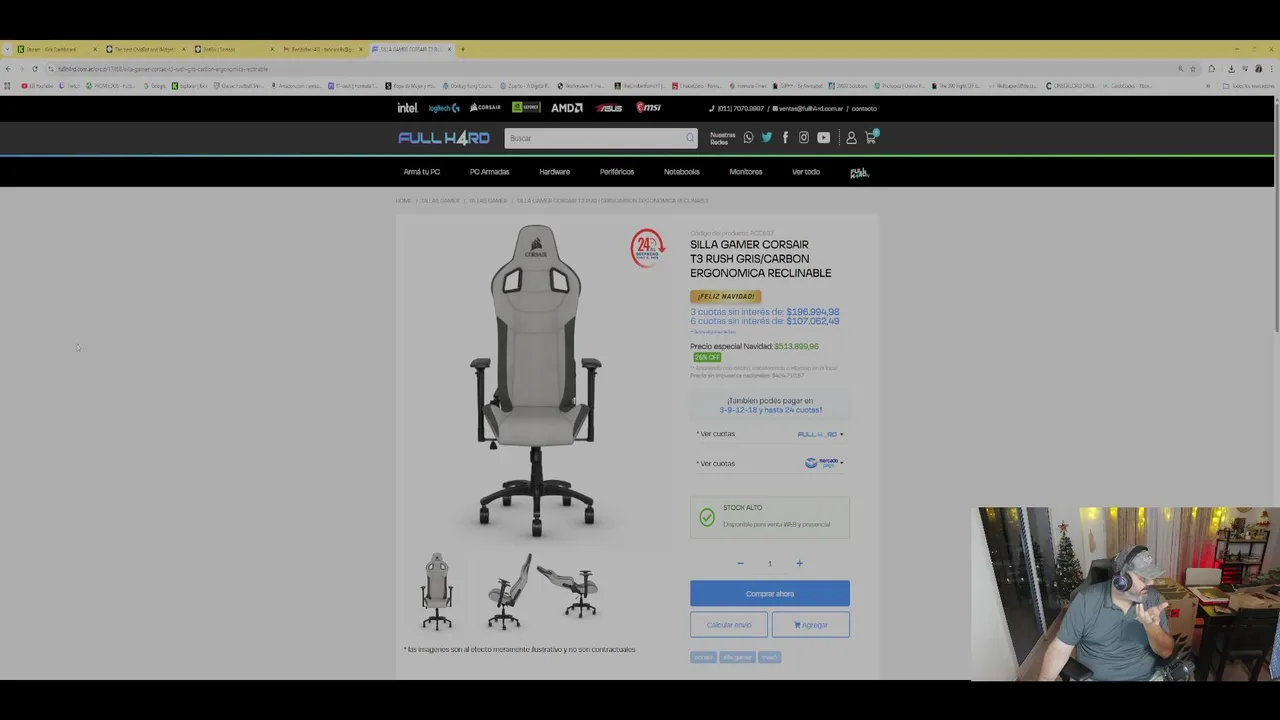Viewport: 1280px width, 720px height.
Task: Open the Twitter bird icon
Action: pyautogui.click(x=766, y=138)
